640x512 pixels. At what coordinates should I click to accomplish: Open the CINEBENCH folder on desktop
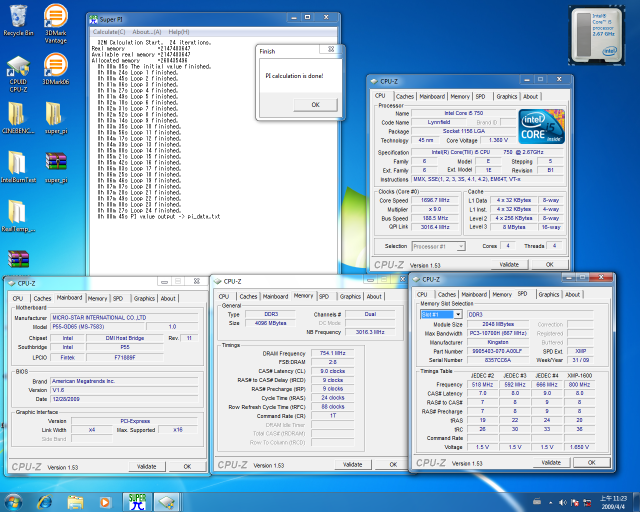[18, 118]
